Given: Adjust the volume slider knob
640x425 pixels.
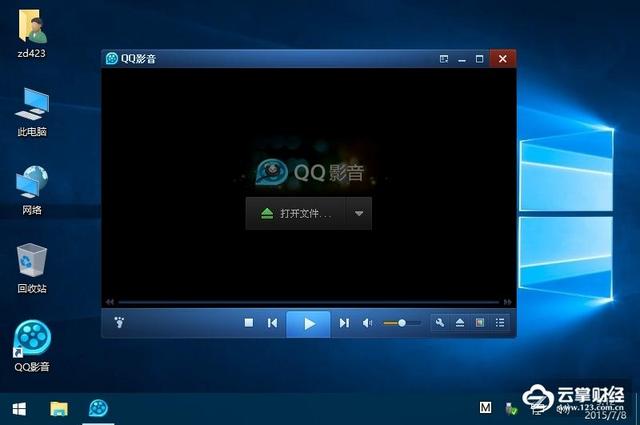Looking at the screenshot, I should pyautogui.click(x=402, y=323).
